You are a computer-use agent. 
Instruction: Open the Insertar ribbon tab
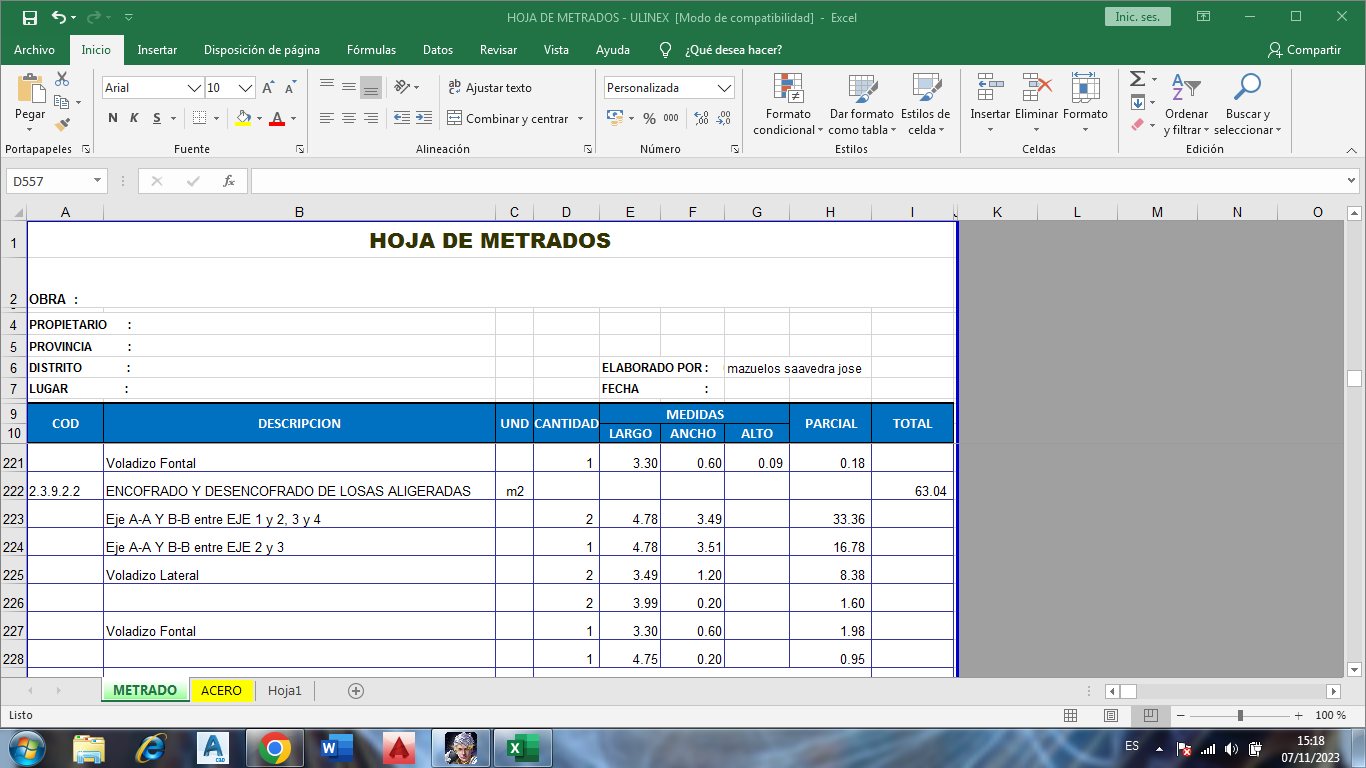(157, 50)
